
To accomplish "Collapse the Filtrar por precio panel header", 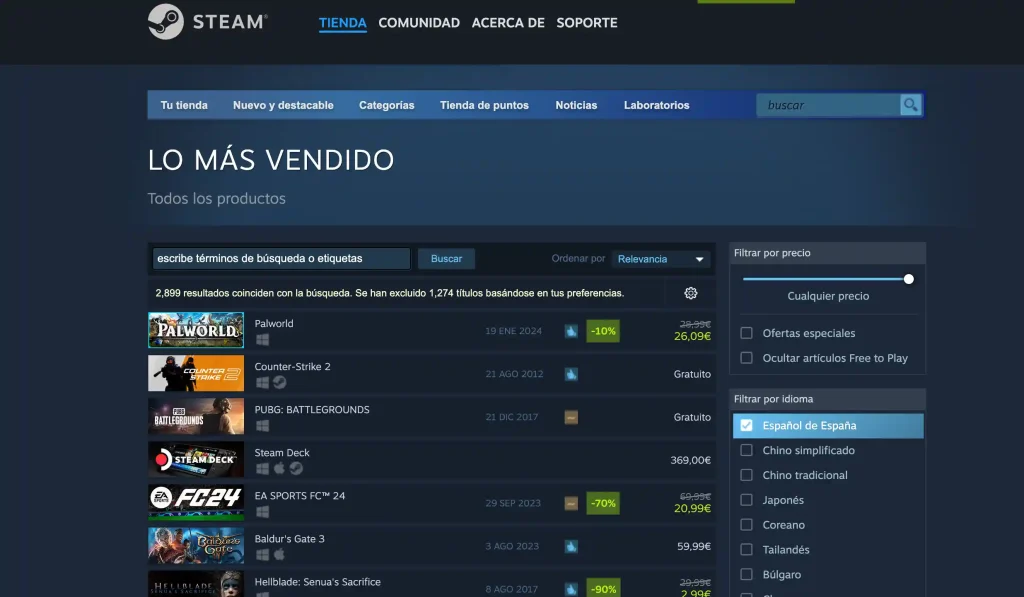I will (x=827, y=253).
